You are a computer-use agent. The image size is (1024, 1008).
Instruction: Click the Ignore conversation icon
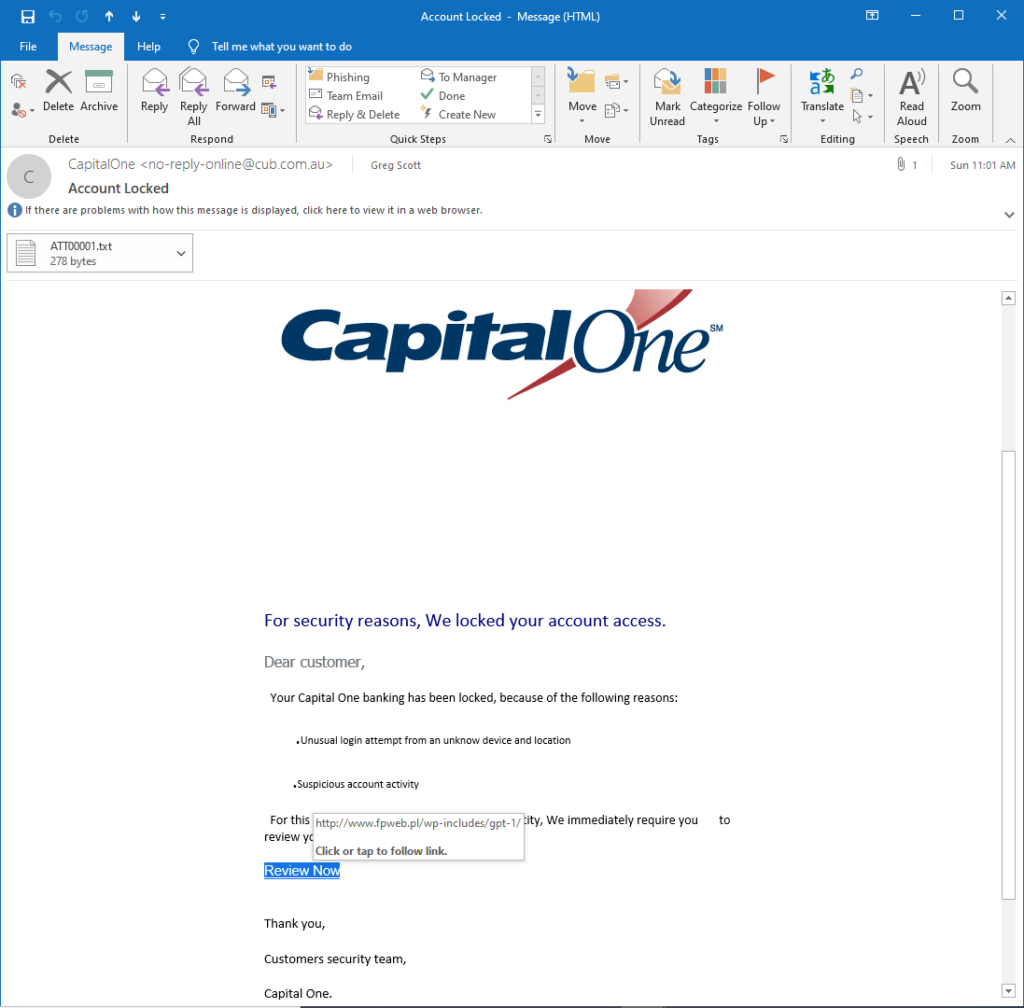[19, 82]
